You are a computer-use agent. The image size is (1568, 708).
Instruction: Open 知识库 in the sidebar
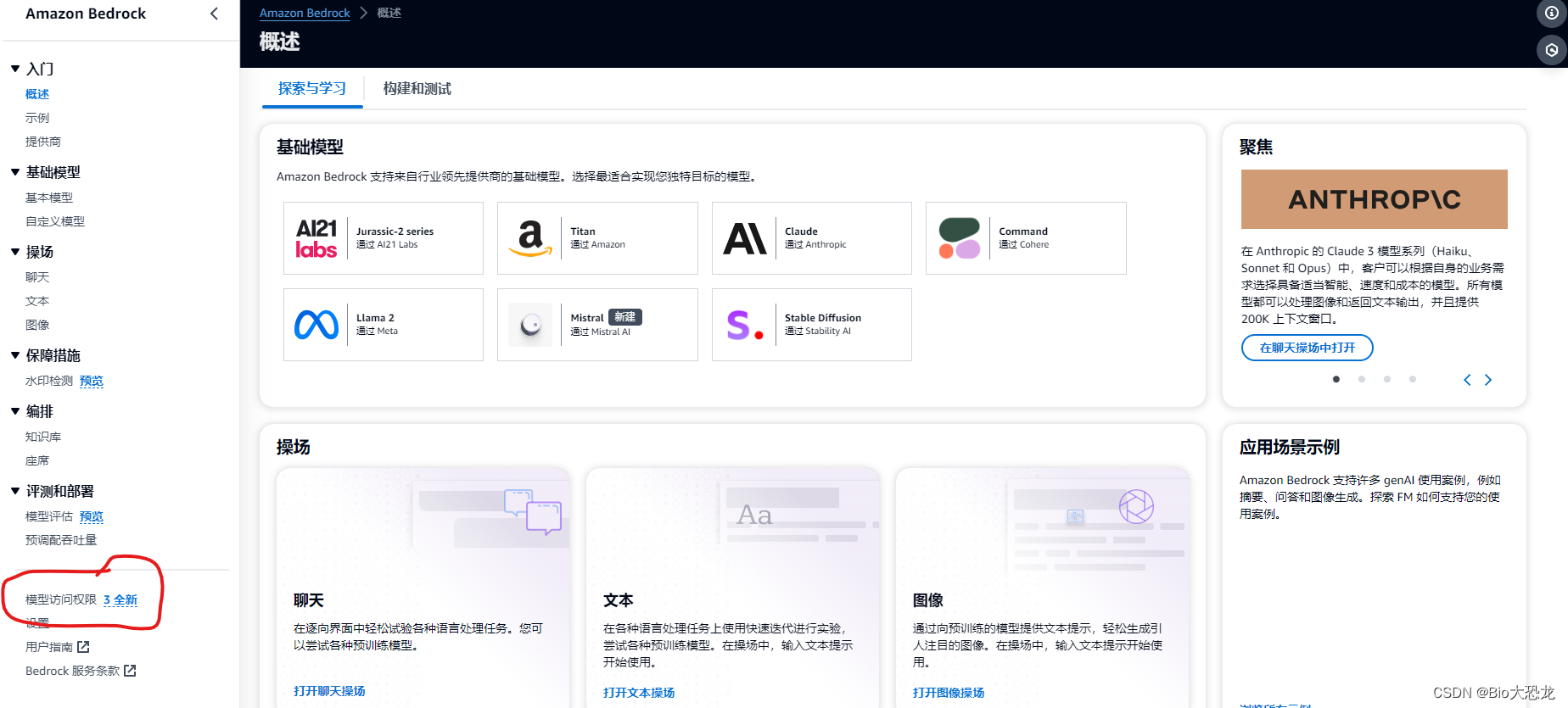(x=43, y=437)
